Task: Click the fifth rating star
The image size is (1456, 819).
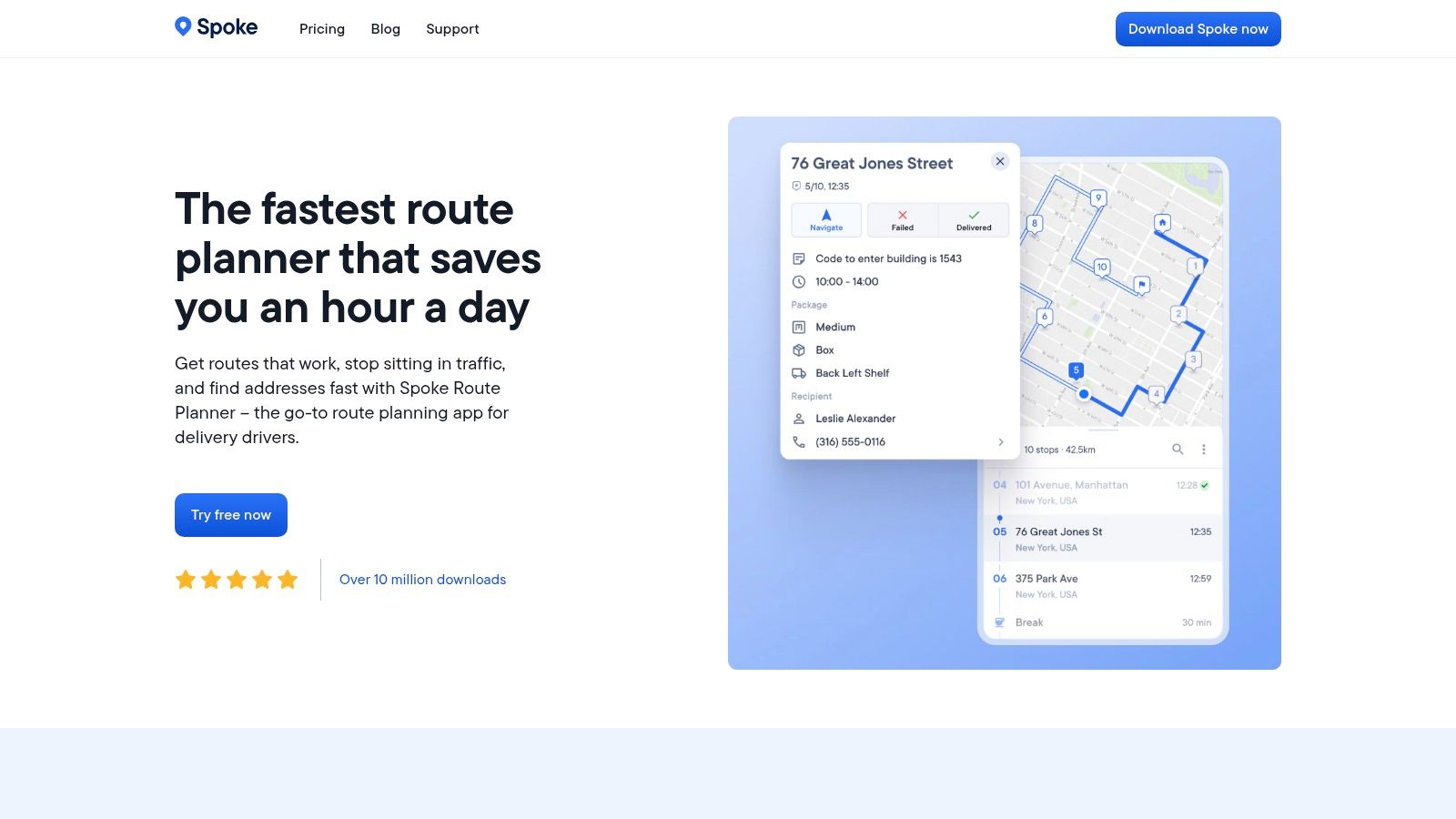Action: tap(288, 579)
